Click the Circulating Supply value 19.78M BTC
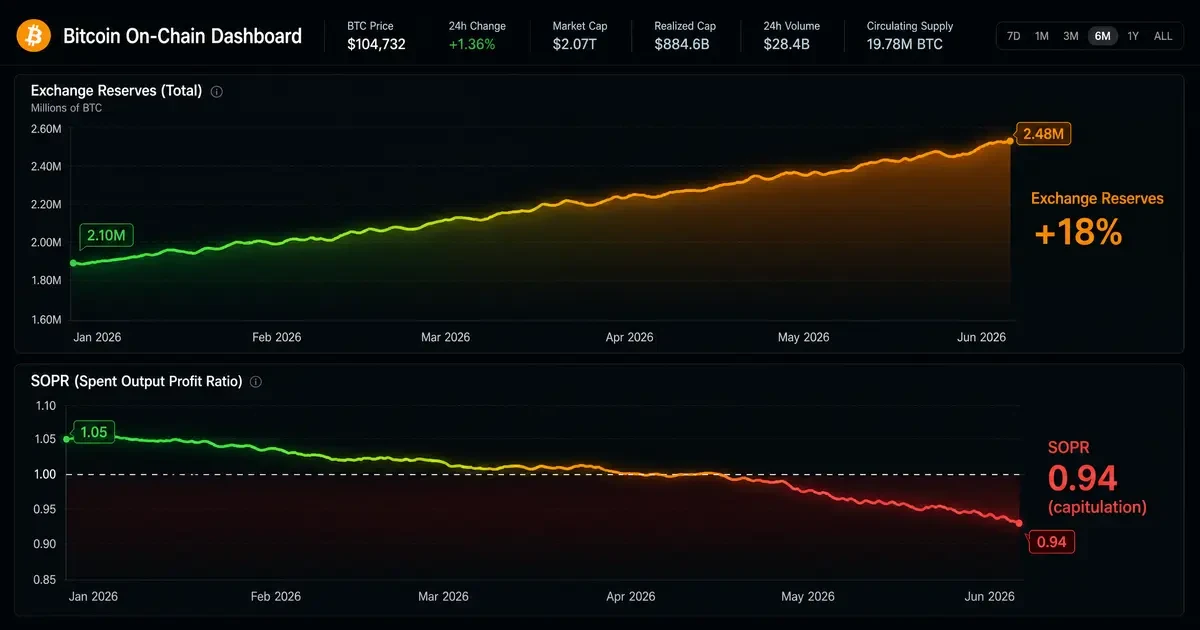This screenshot has height=630, width=1200. tap(904, 44)
